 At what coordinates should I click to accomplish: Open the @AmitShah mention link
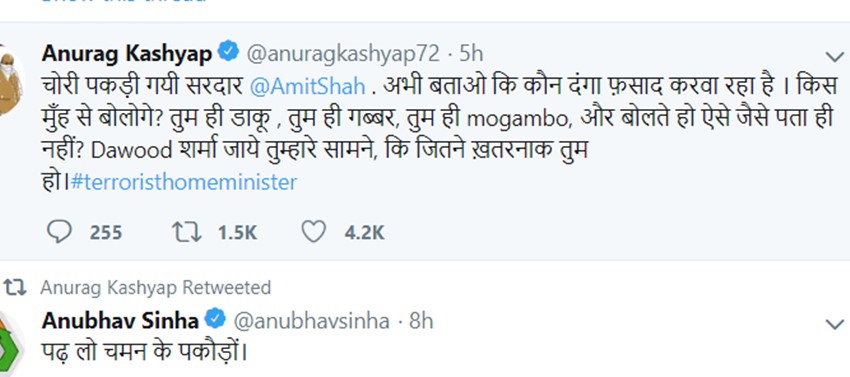pos(308,87)
